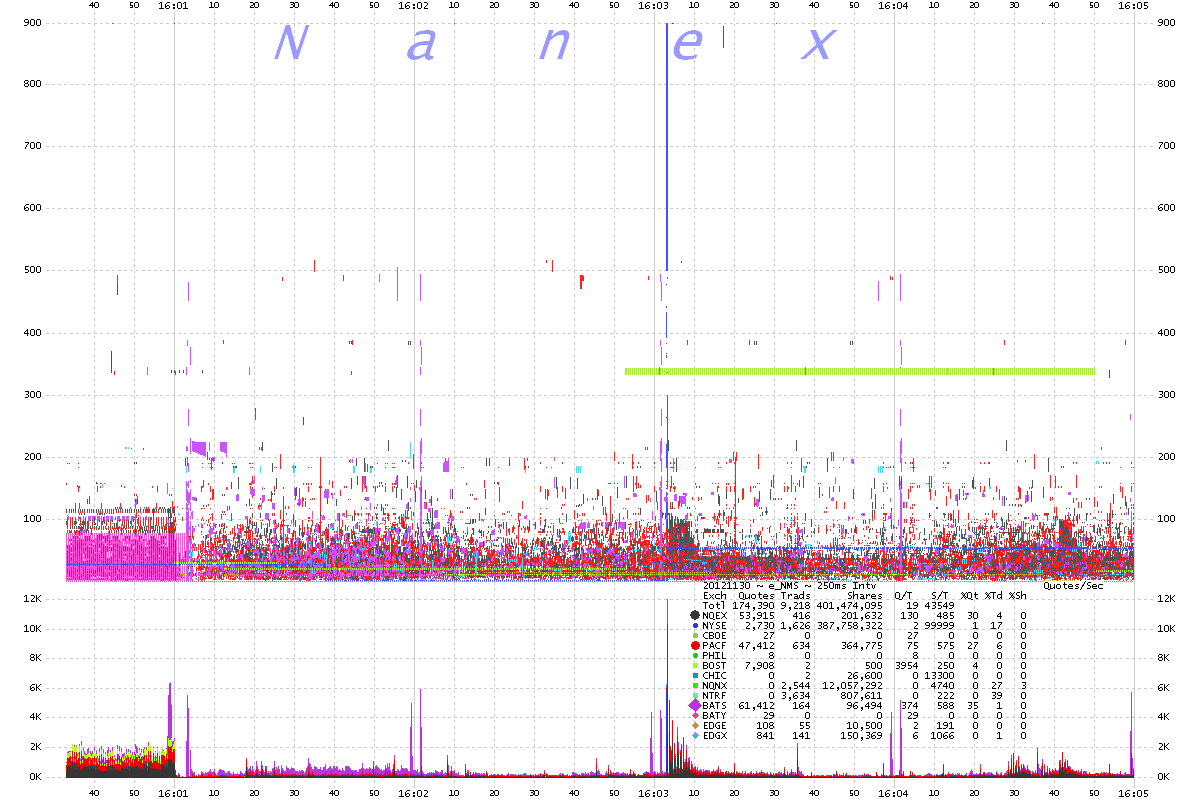The height and width of the screenshot is (800, 1200).
Task: Click BATS quotes value 61,412
Action: [x=757, y=706]
